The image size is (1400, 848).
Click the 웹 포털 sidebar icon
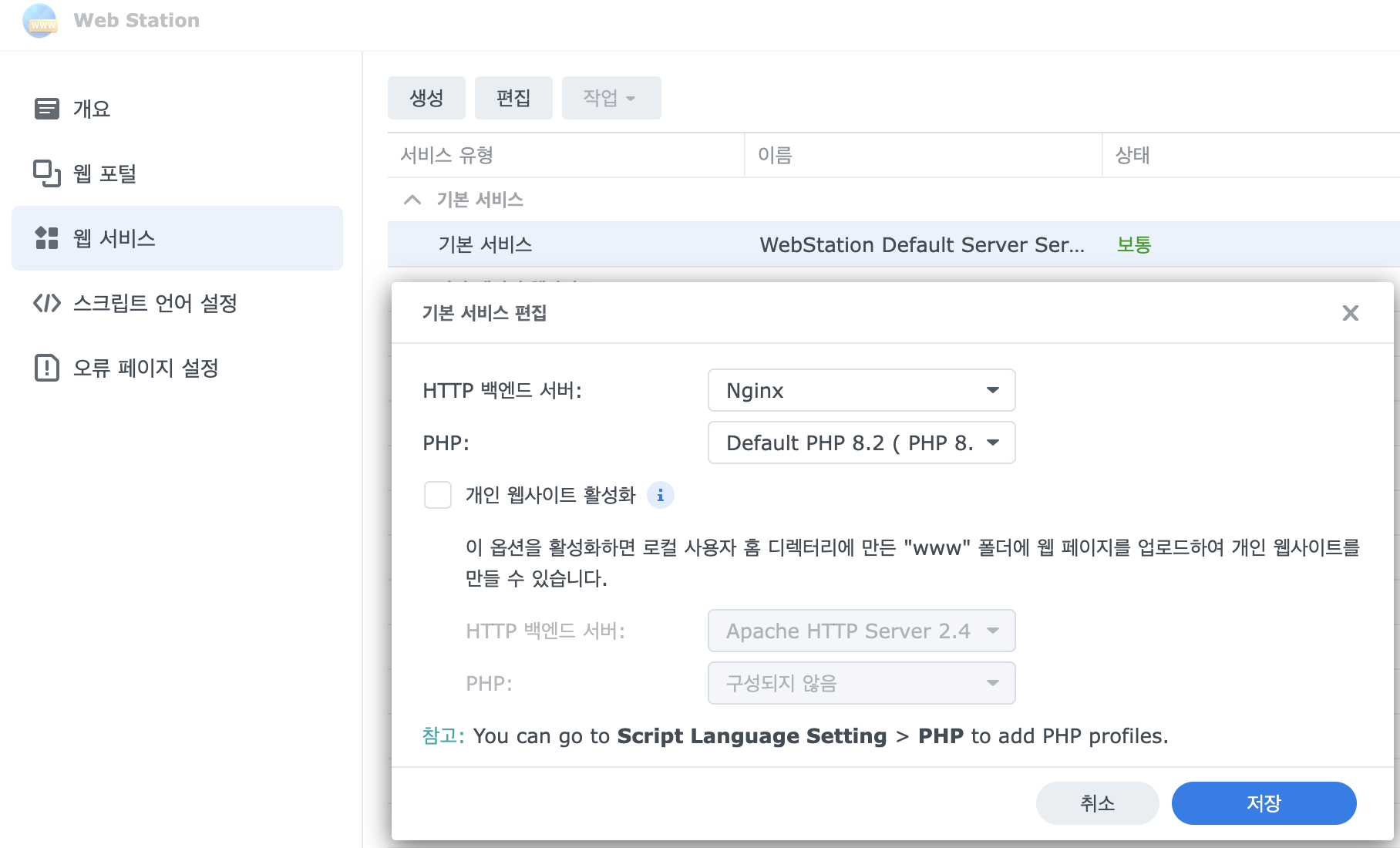(47, 173)
